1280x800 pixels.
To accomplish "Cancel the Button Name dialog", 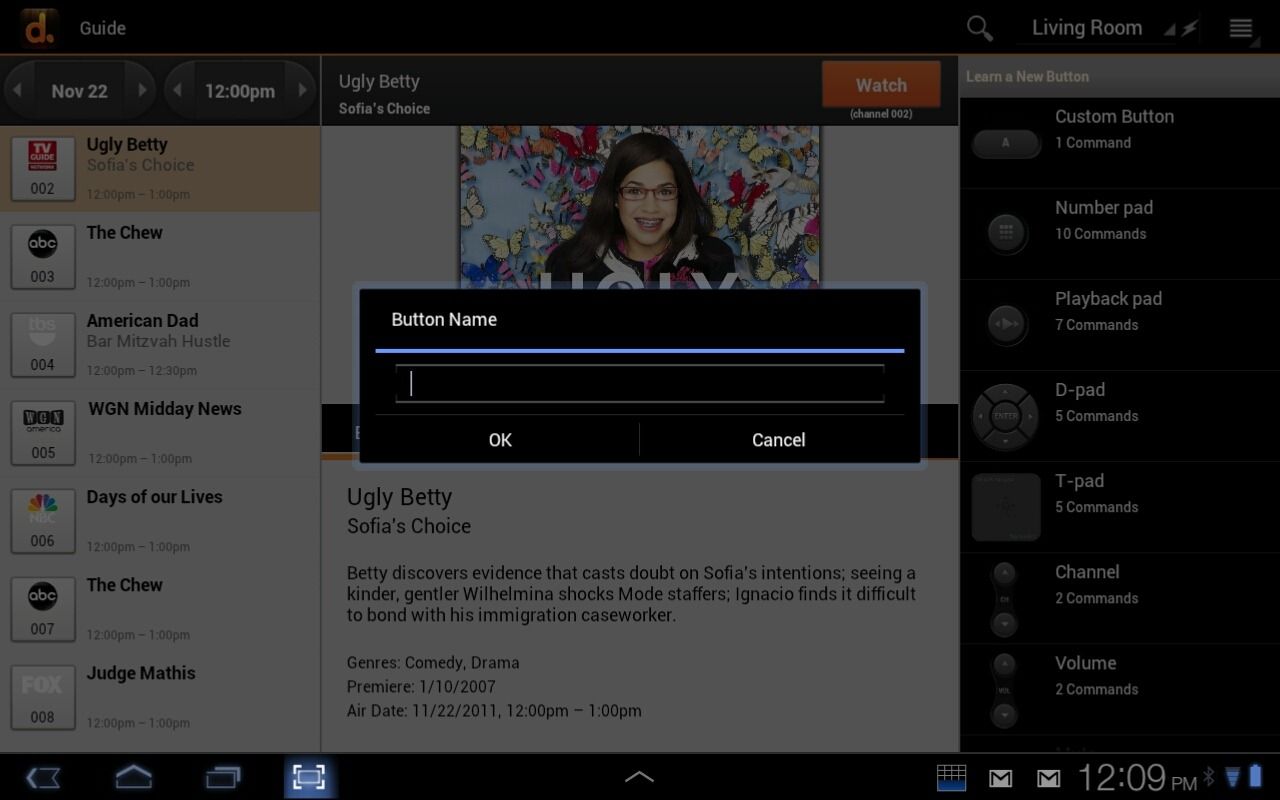I will pyautogui.click(x=779, y=440).
